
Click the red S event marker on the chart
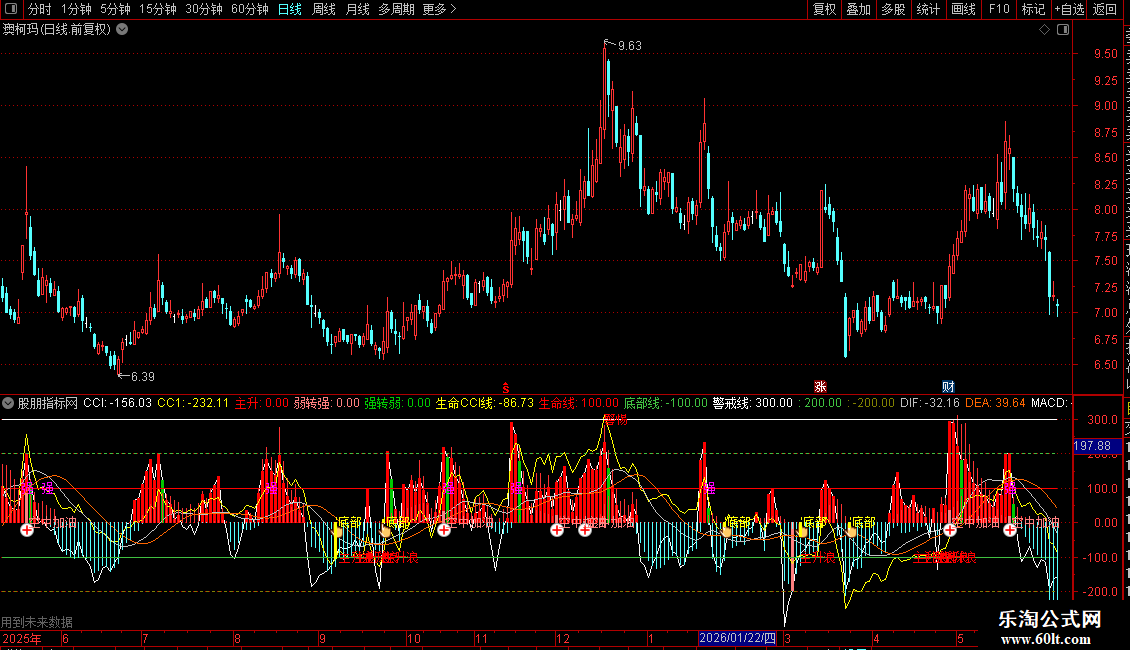pyautogui.click(x=506, y=388)
